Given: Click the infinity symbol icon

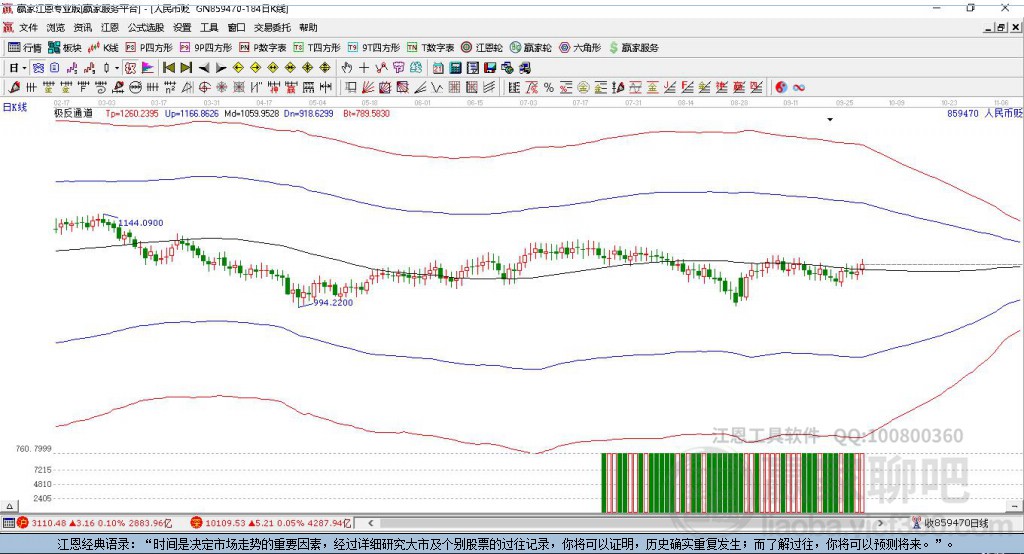Looking at the screenshot, I should click(799, 88).
